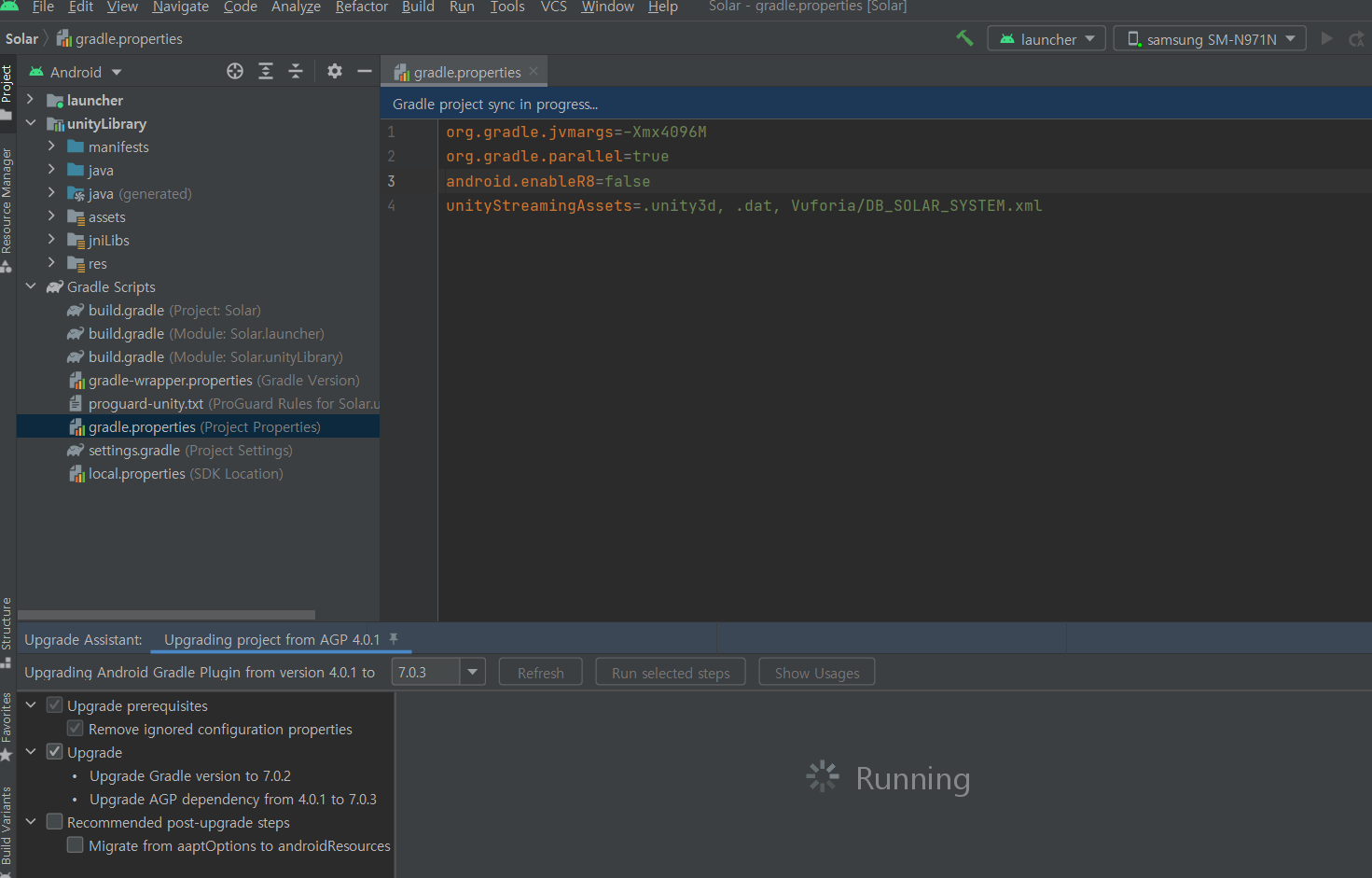This screenshot has width=1372, height=878.
Task: Expand the manifests folder
Action: [51, 146]
